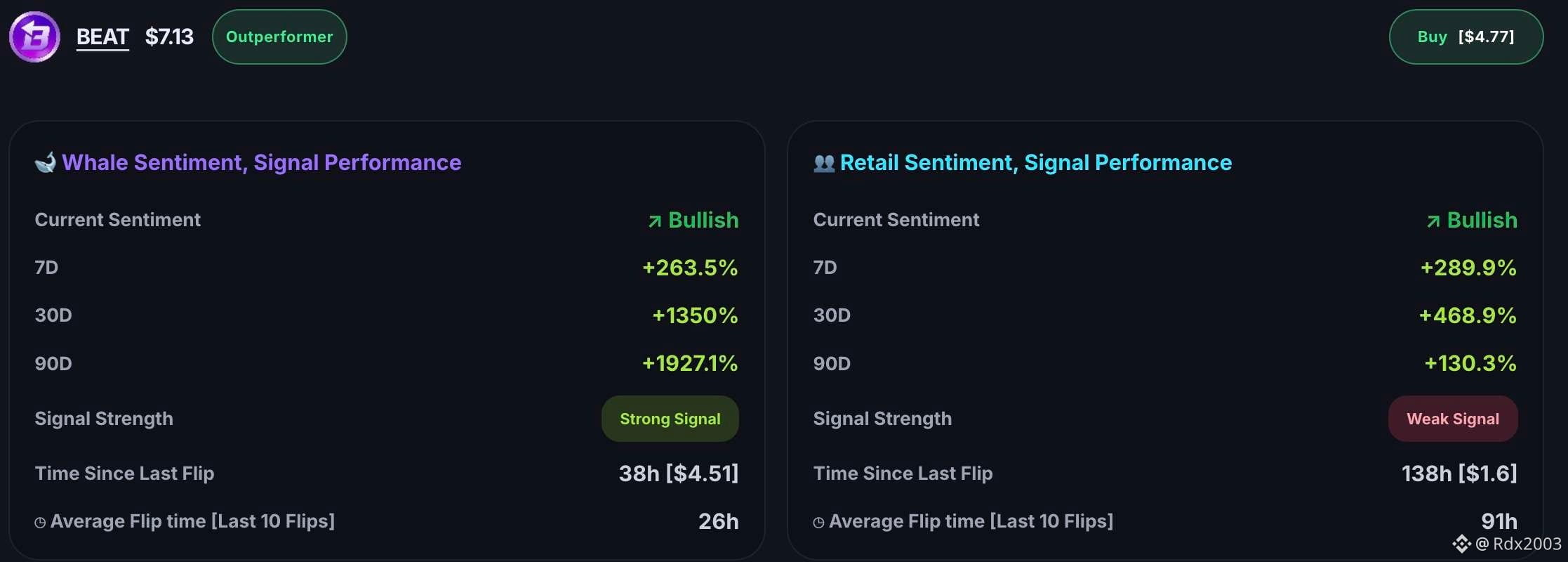The width and height of the screenshot is (1568, 562).
Task: Click the whale 30D +1350% value
Action: [x=695, y=315]
